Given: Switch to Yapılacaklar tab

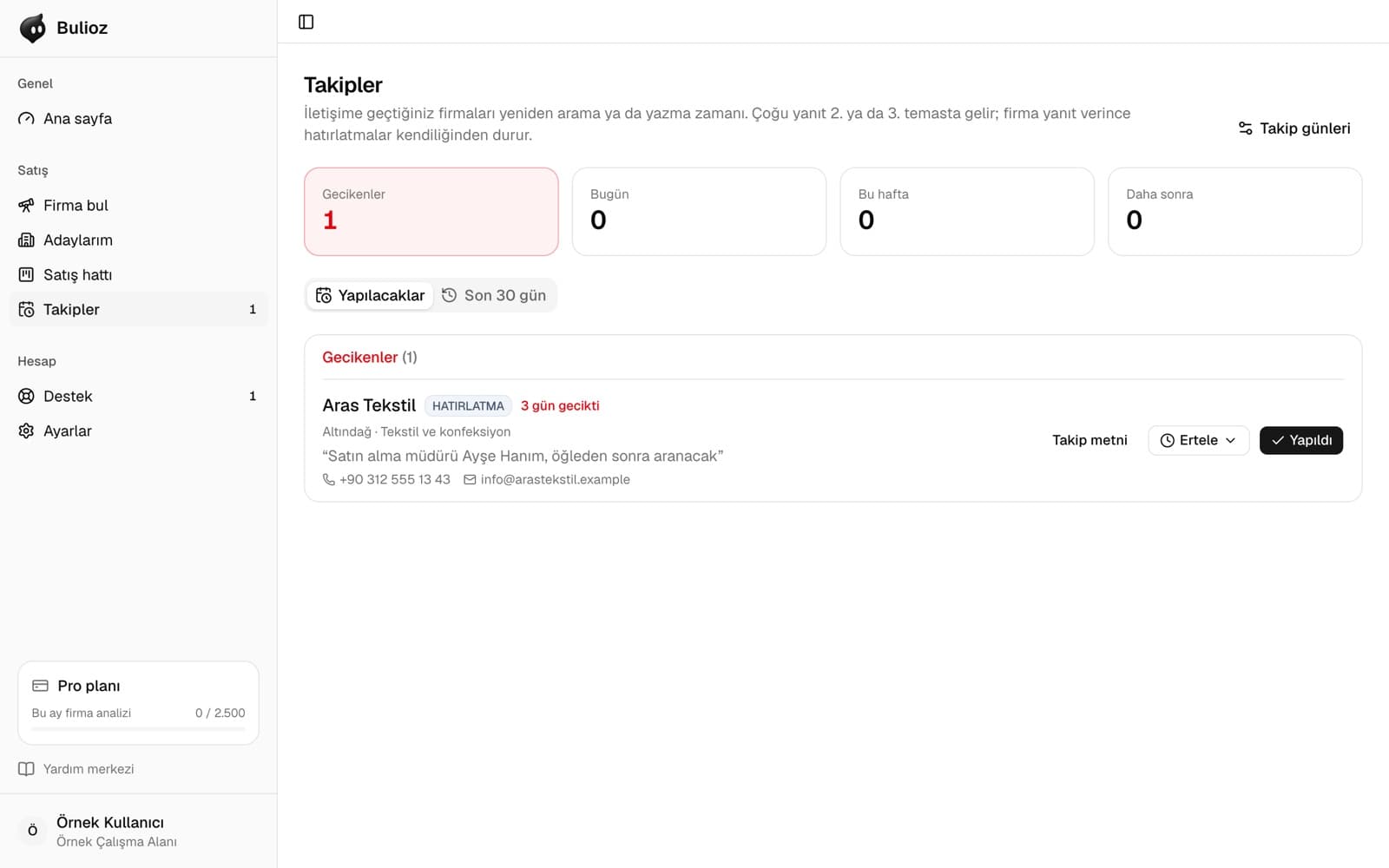Looking at the screenshot, I should [x=371, y=295].
